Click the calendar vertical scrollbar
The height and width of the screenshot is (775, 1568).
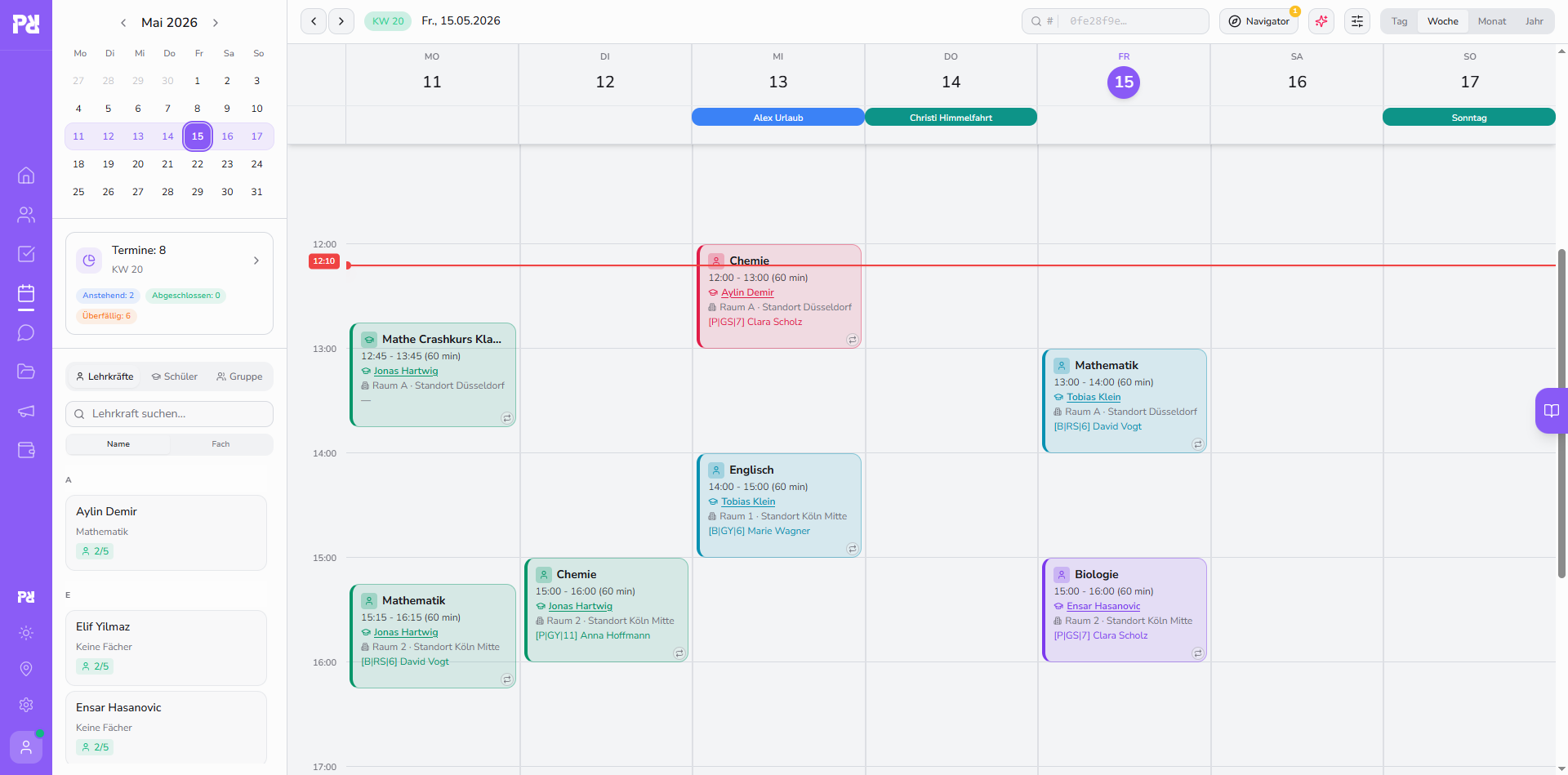point(1561,413)
